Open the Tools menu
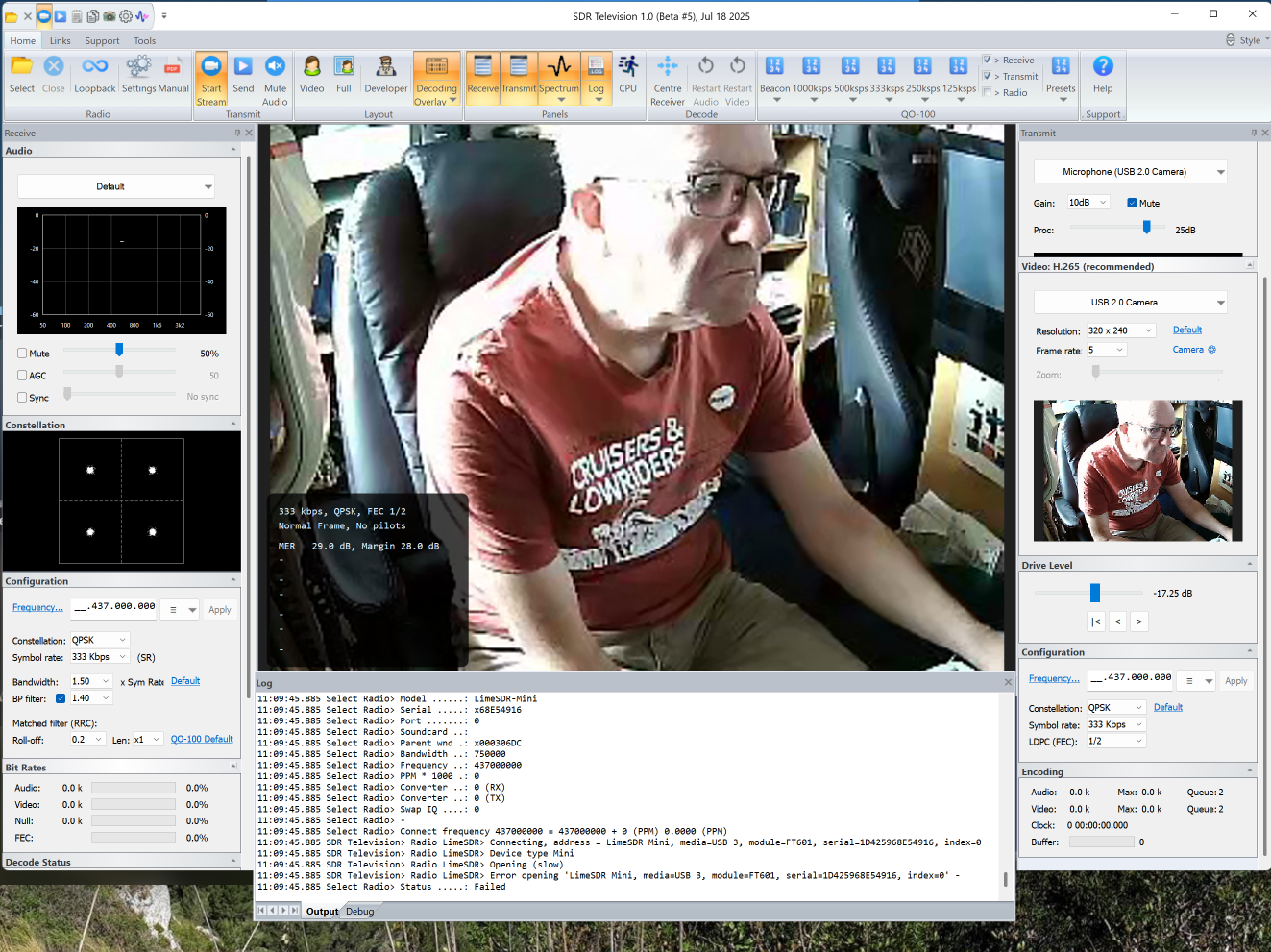Screen dimensions: 1271x952 pyautogui.click(x=145, y=40)
